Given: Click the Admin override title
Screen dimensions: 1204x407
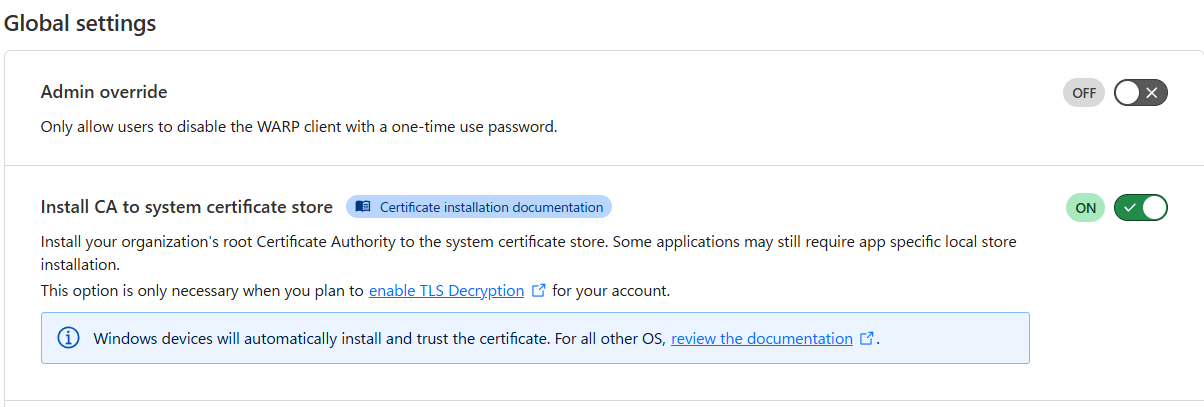Looking at the screenshot, I should click(104, 92).
